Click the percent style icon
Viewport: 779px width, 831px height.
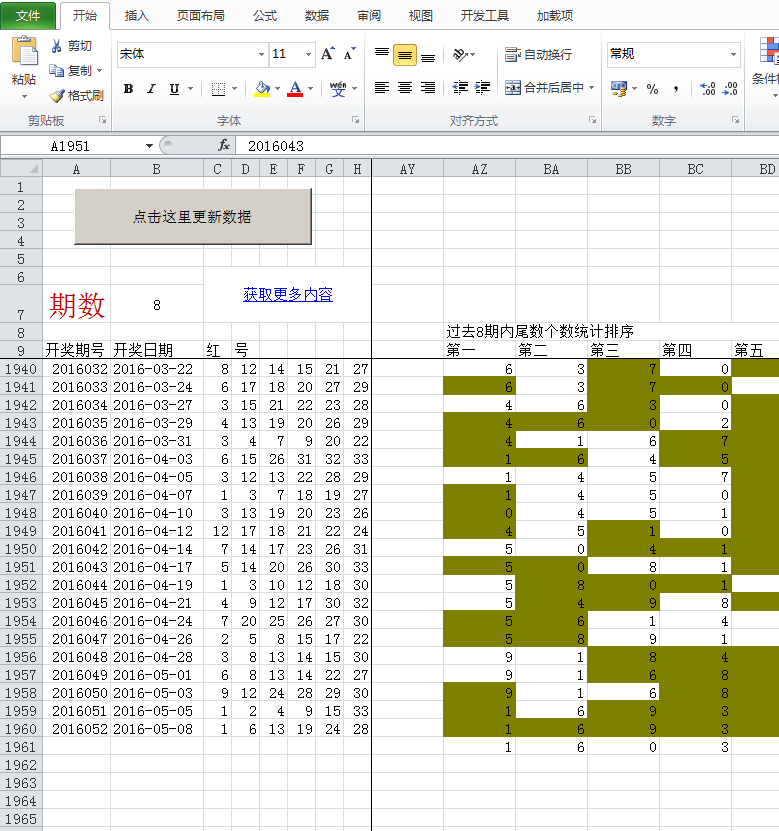(653, 89)
